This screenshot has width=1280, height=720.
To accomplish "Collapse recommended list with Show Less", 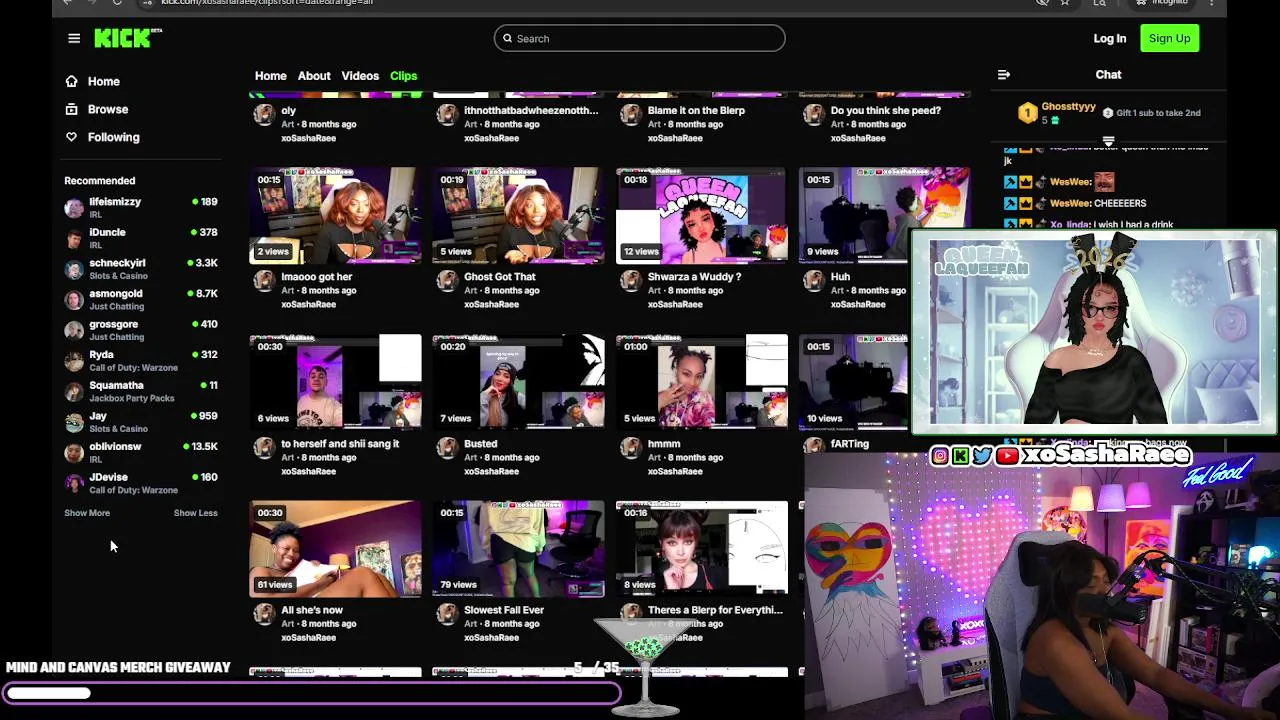I will point(195,513).
